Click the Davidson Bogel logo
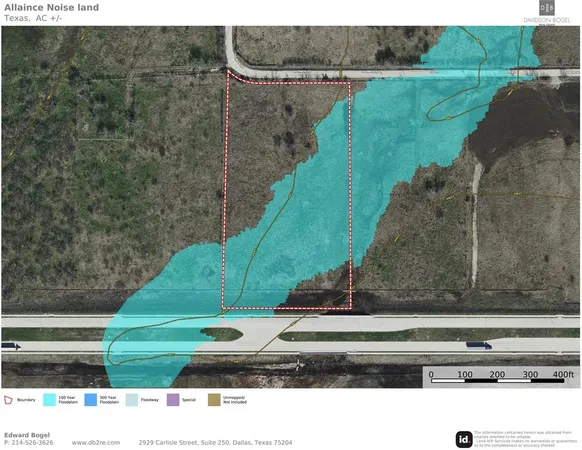 click(547, 12)
